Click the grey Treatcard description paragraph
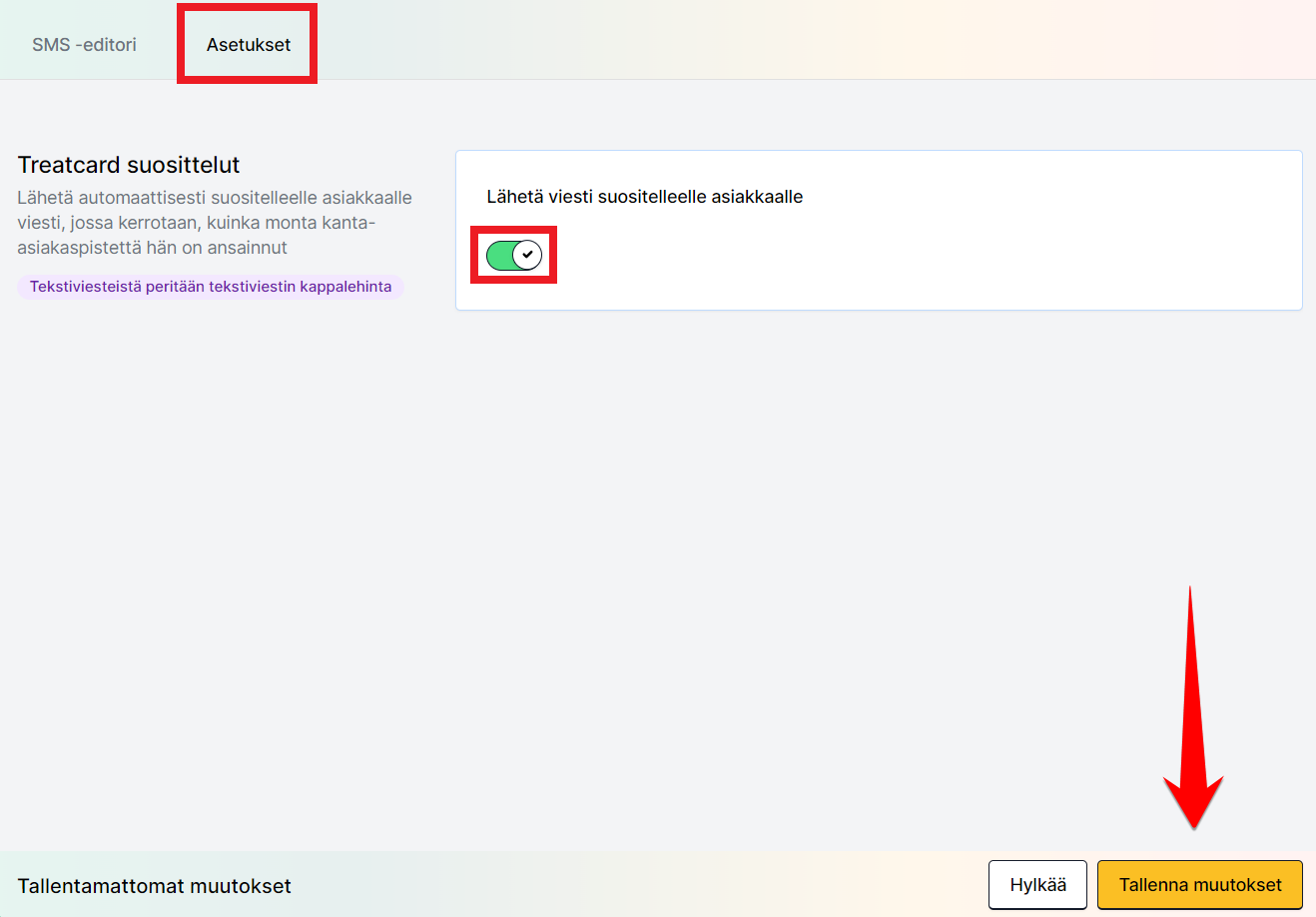This screenshot has height=917, width=1316. click(x=215, y=223)
